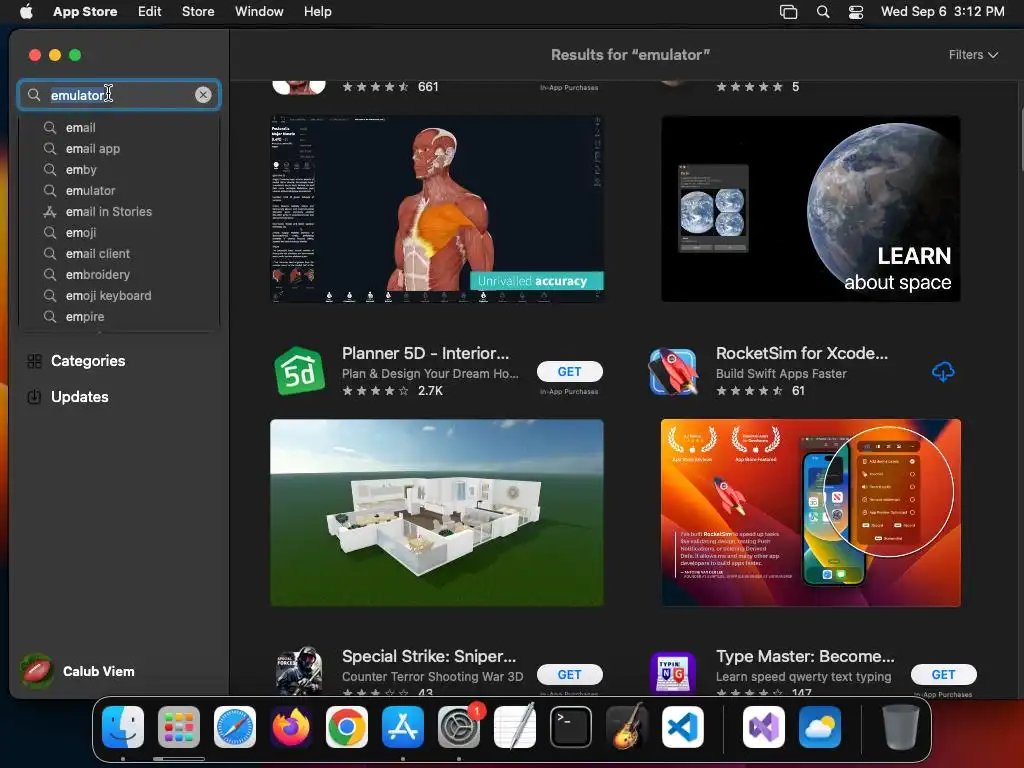This screenshot has height=768, width=1024.
Task: Click App Store icon in Dock
Action: 403,727
